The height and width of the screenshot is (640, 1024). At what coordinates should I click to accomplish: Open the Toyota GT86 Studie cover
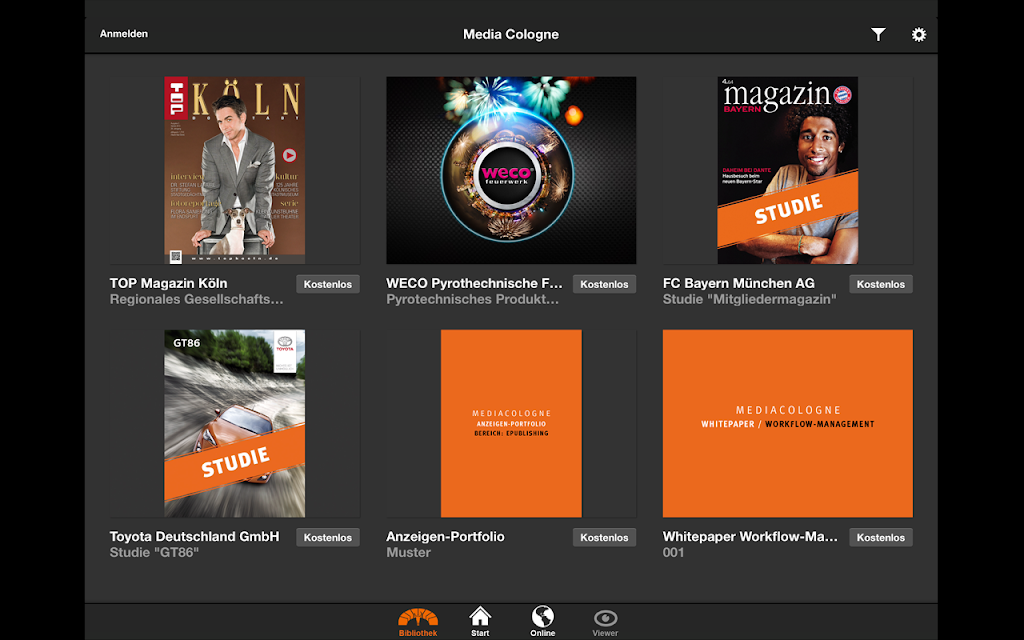tap(234, 423)
